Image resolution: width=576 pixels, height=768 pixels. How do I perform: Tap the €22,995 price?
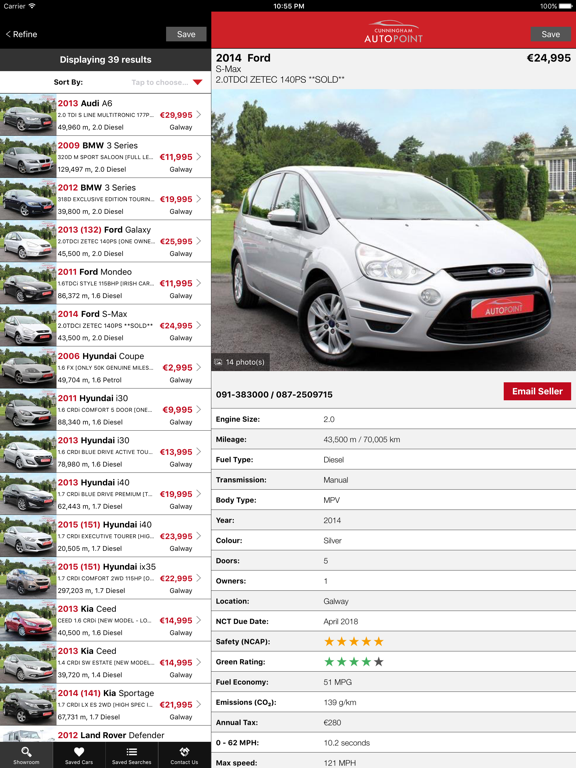click(x=176, y=578)
